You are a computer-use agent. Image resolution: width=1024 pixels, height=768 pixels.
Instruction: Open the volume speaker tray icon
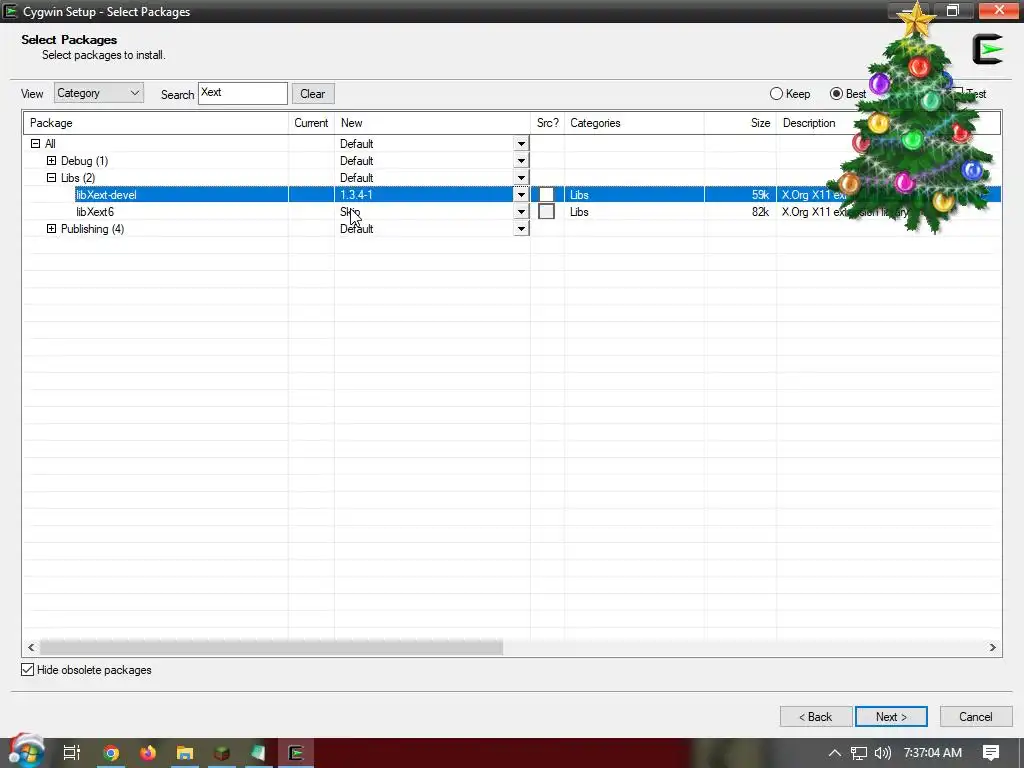coord(882,753)
